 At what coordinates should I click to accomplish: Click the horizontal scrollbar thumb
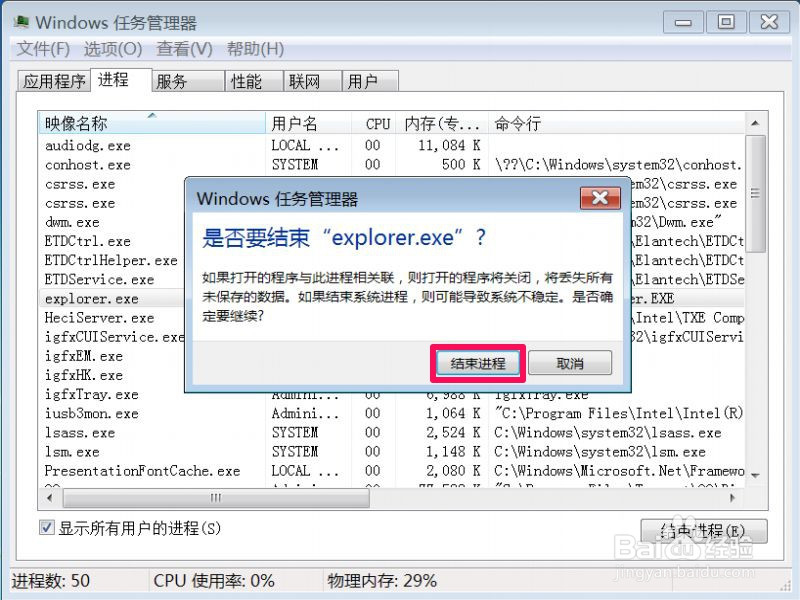[x=216, y=497]
